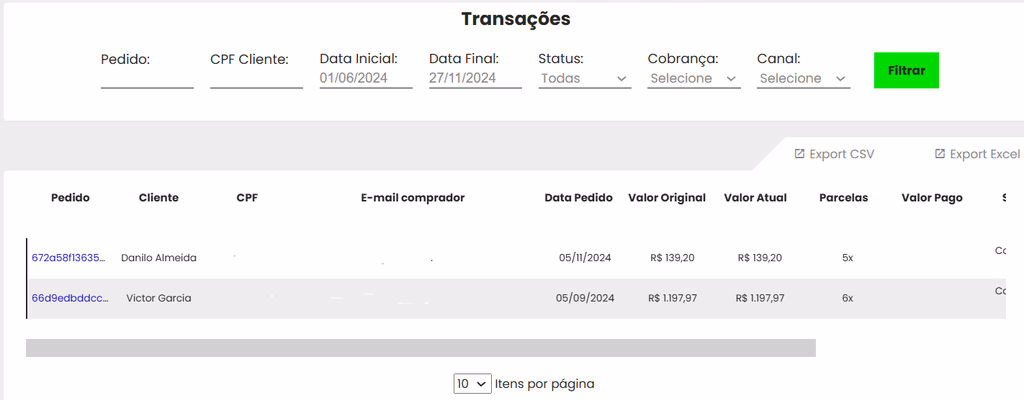The image size is (1024, 400).
Task: Click the Data Inicial date field
Action: click(366, 78)
